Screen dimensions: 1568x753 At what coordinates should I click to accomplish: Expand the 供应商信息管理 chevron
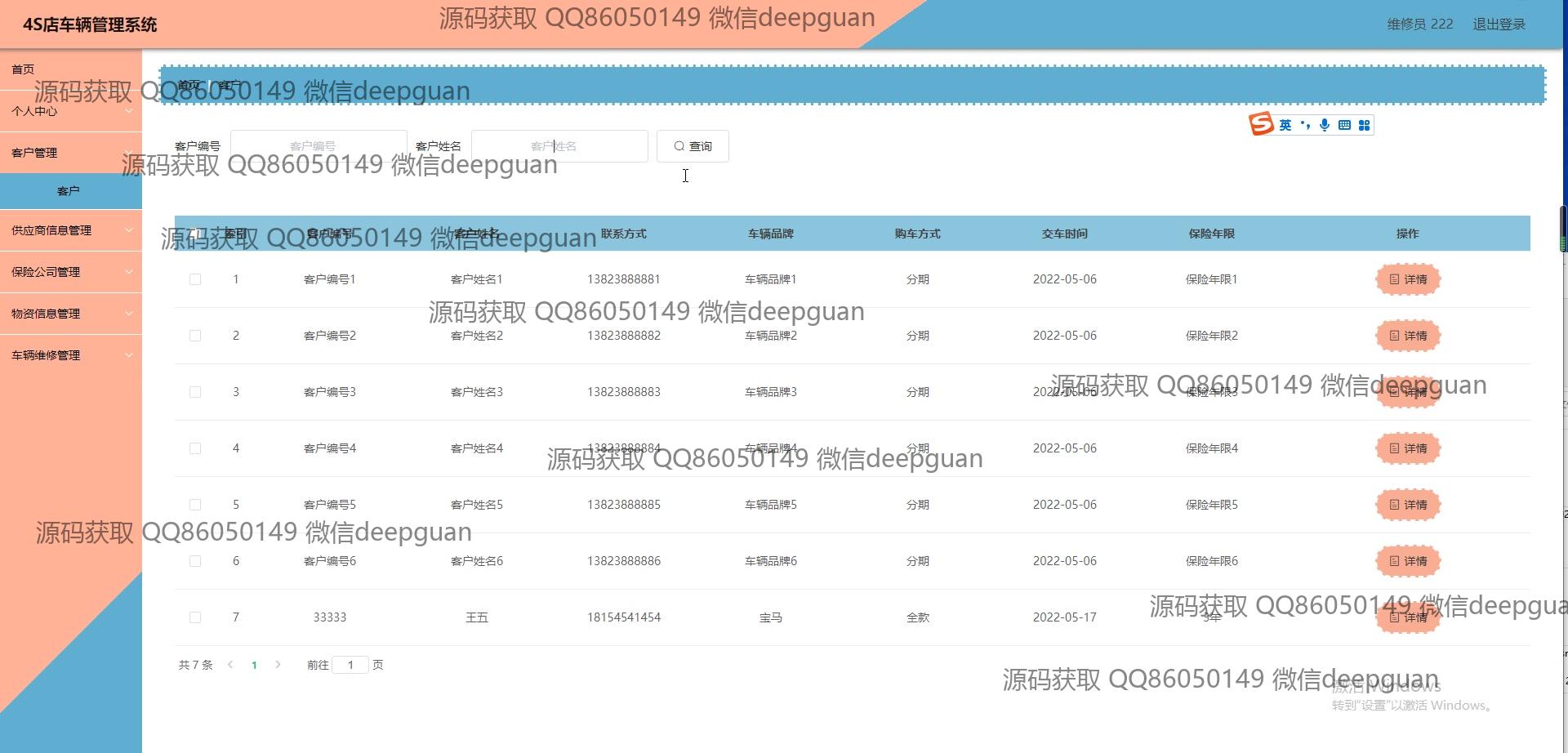(x=129, y=230)
